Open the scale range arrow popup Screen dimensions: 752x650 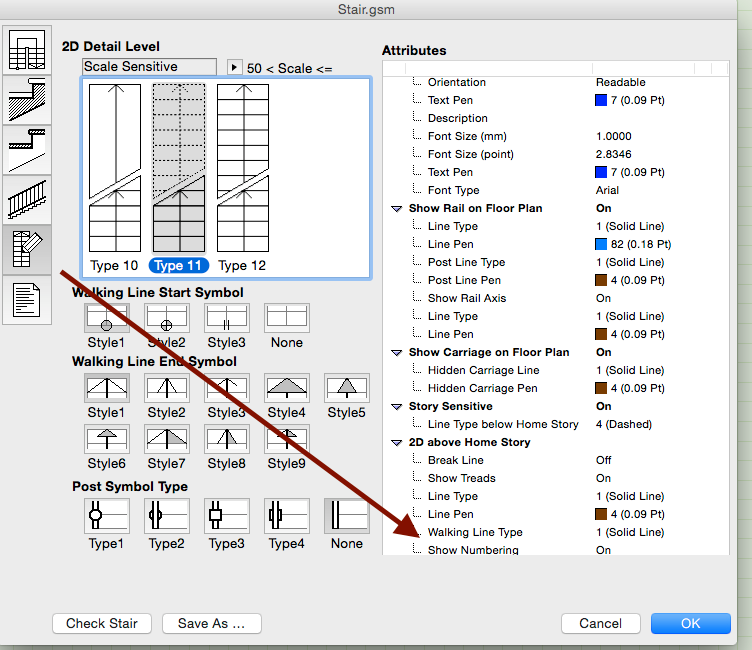[235, 67]
